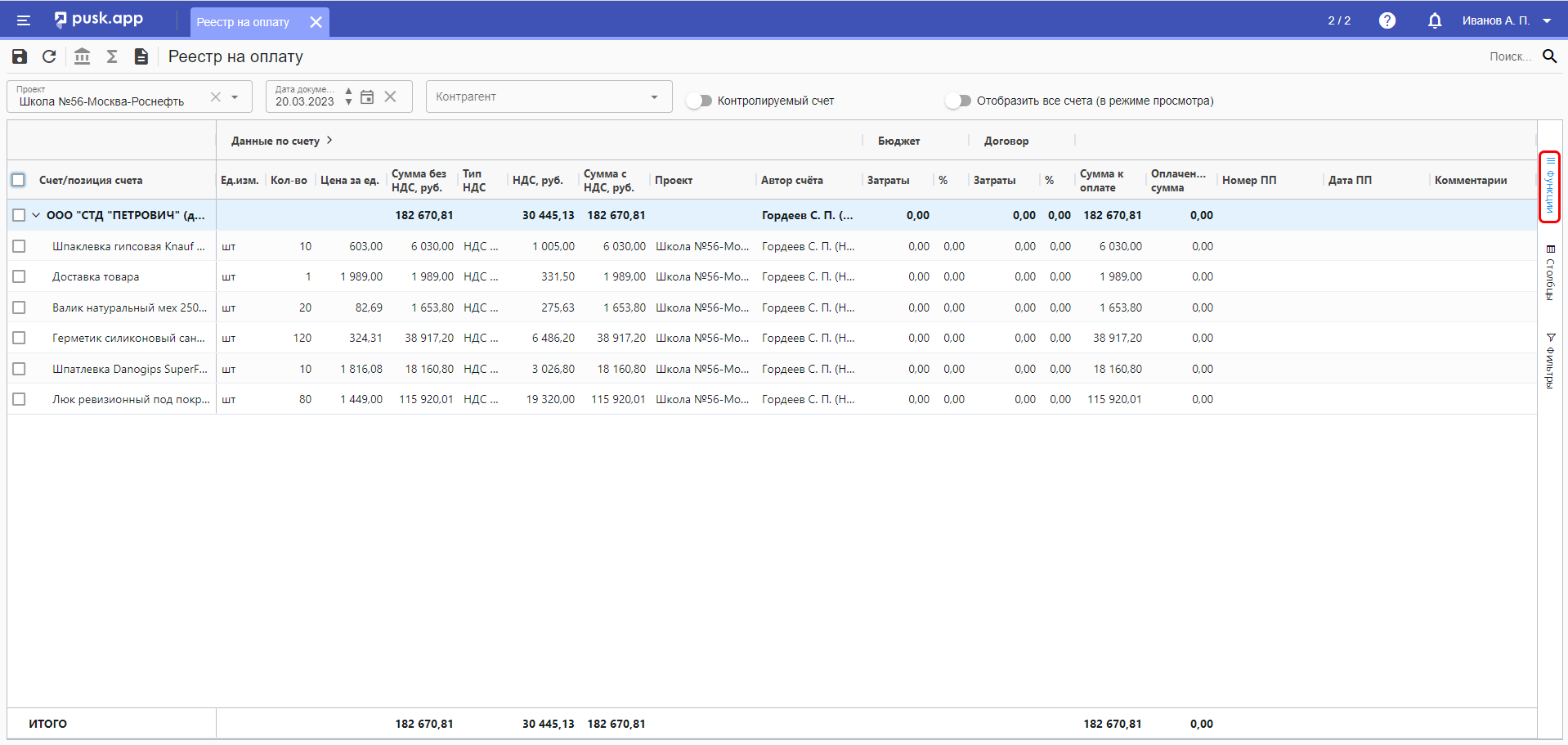The image size is (1568, 745).
Task: Click the sigma sum icon
Action: pyautogui.click(x=112, y=56)
